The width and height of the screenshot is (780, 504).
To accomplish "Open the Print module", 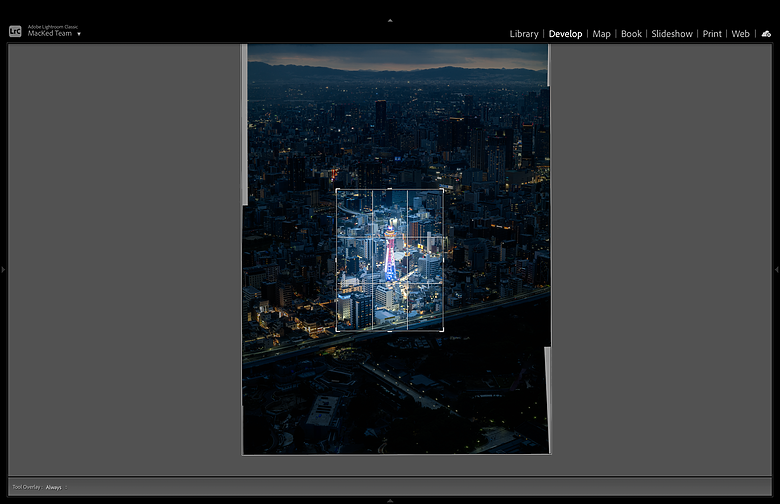I will pyautogui.click(x=712, y=34).
